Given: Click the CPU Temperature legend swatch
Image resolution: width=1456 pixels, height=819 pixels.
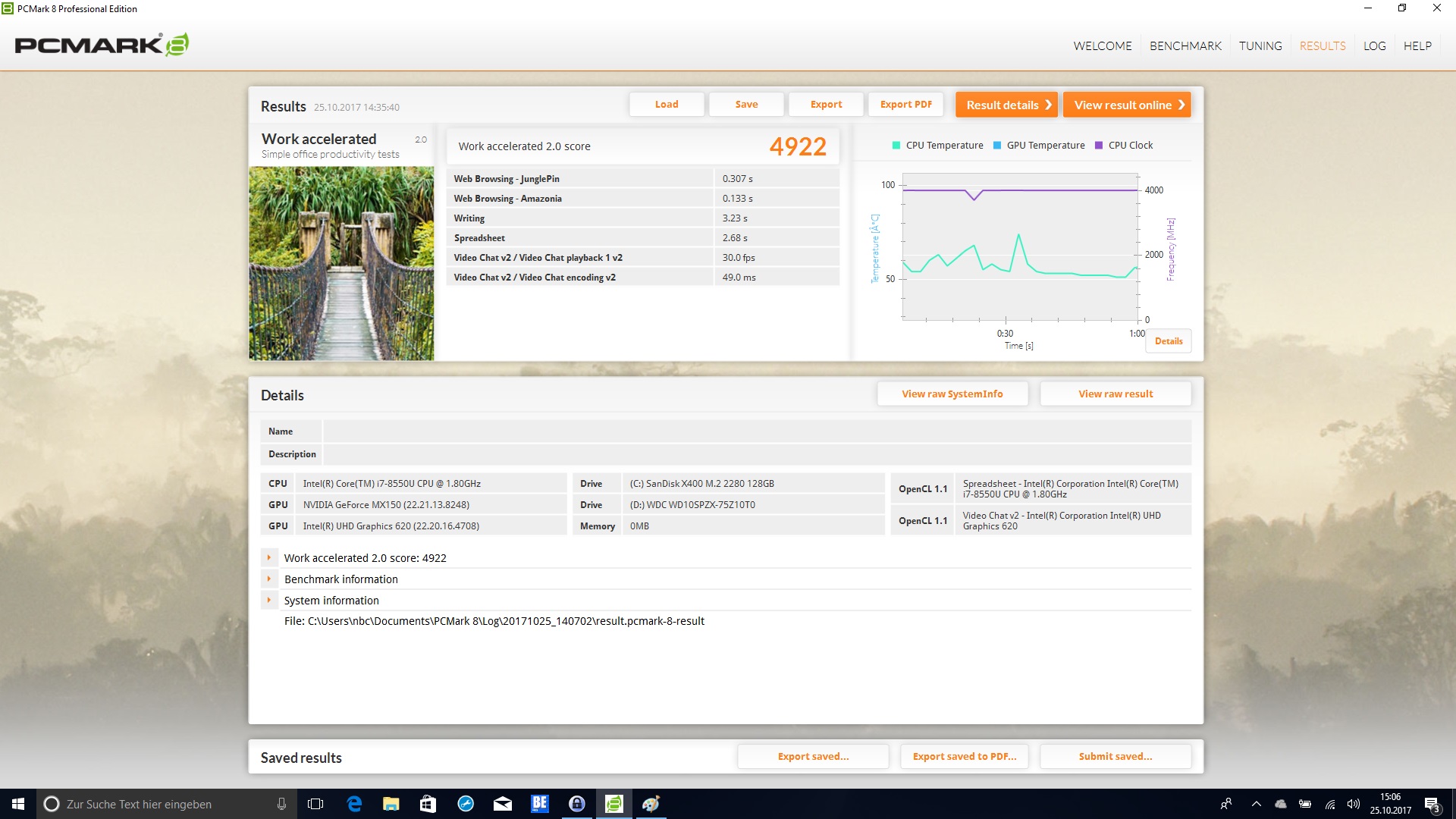Looking at the screenshot, I should 896,146.
